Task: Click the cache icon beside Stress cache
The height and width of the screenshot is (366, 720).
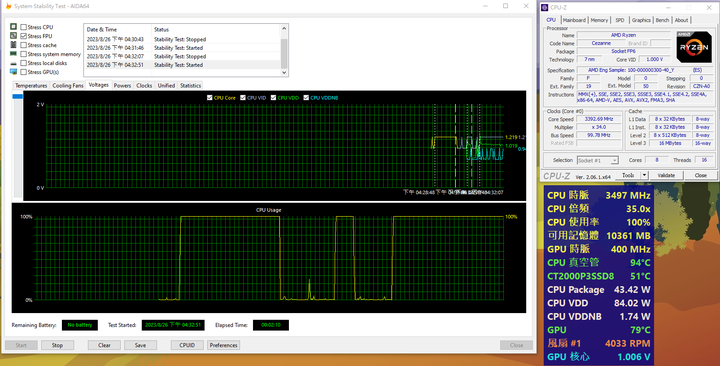Action: tap(13, 45)
